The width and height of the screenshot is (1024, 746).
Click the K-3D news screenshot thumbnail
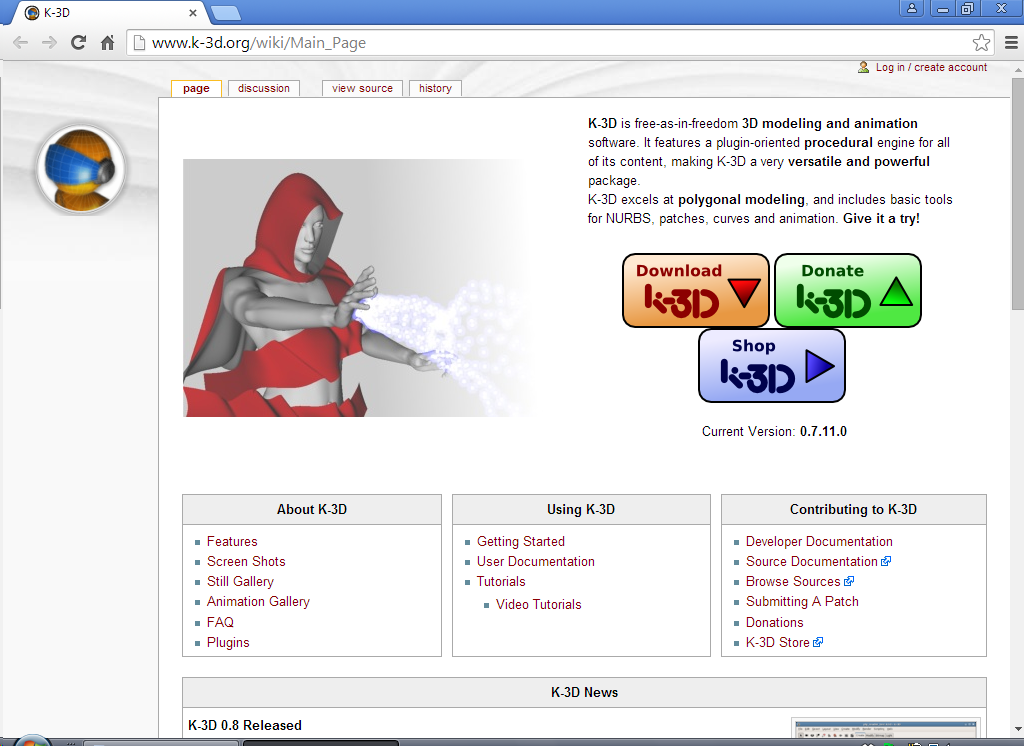[886, 728]
